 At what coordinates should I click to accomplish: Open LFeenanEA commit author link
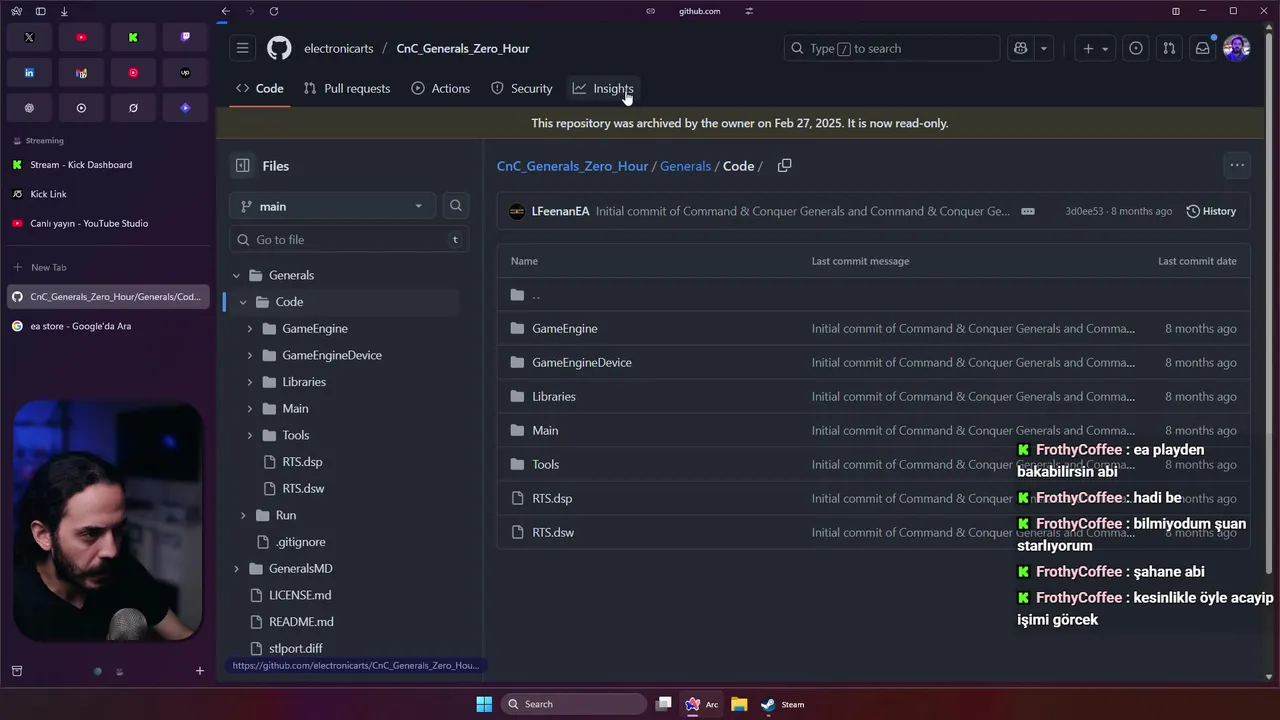pyautogui.click(x=560, y=211)
